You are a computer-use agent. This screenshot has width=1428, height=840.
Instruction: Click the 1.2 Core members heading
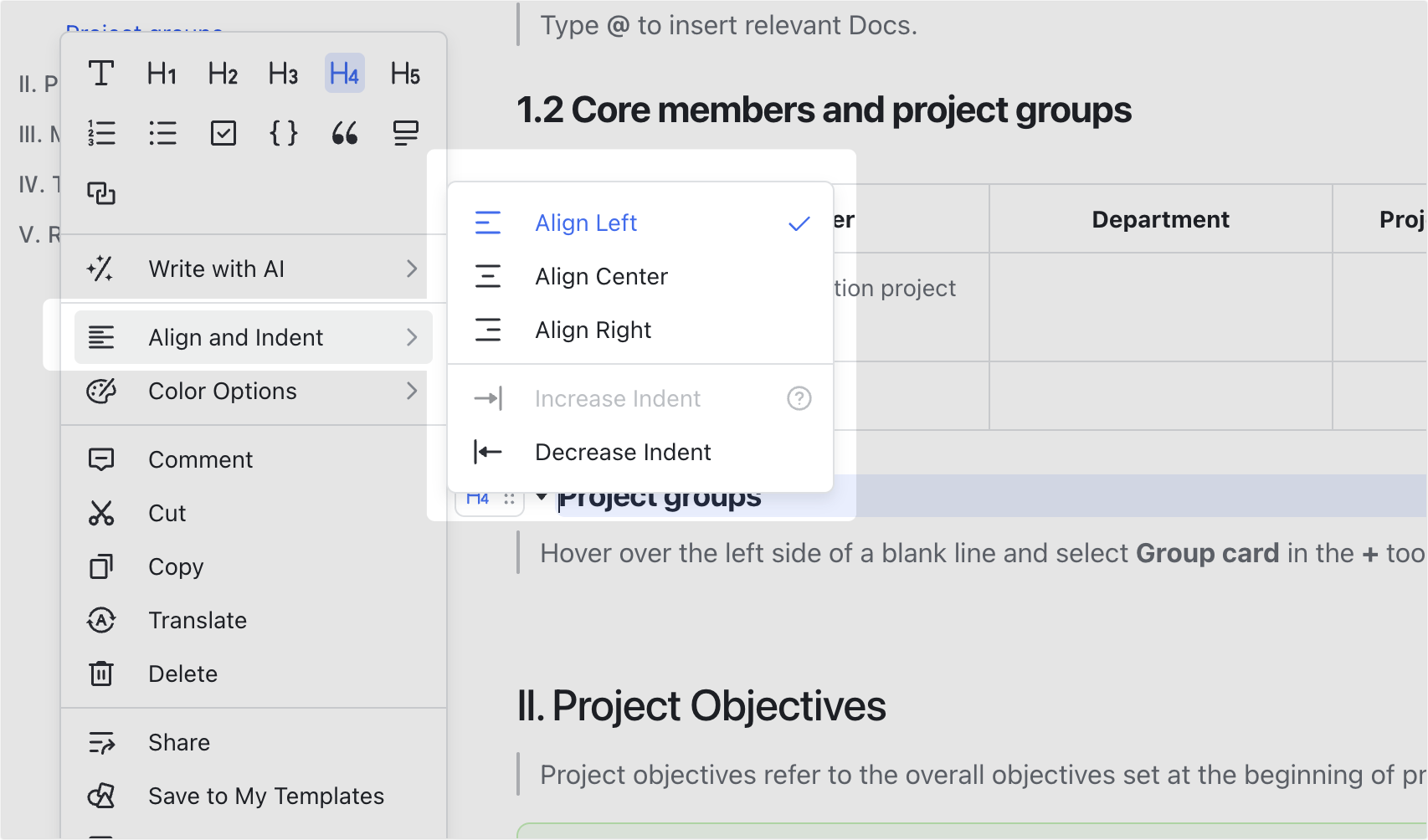click(824, 110)
